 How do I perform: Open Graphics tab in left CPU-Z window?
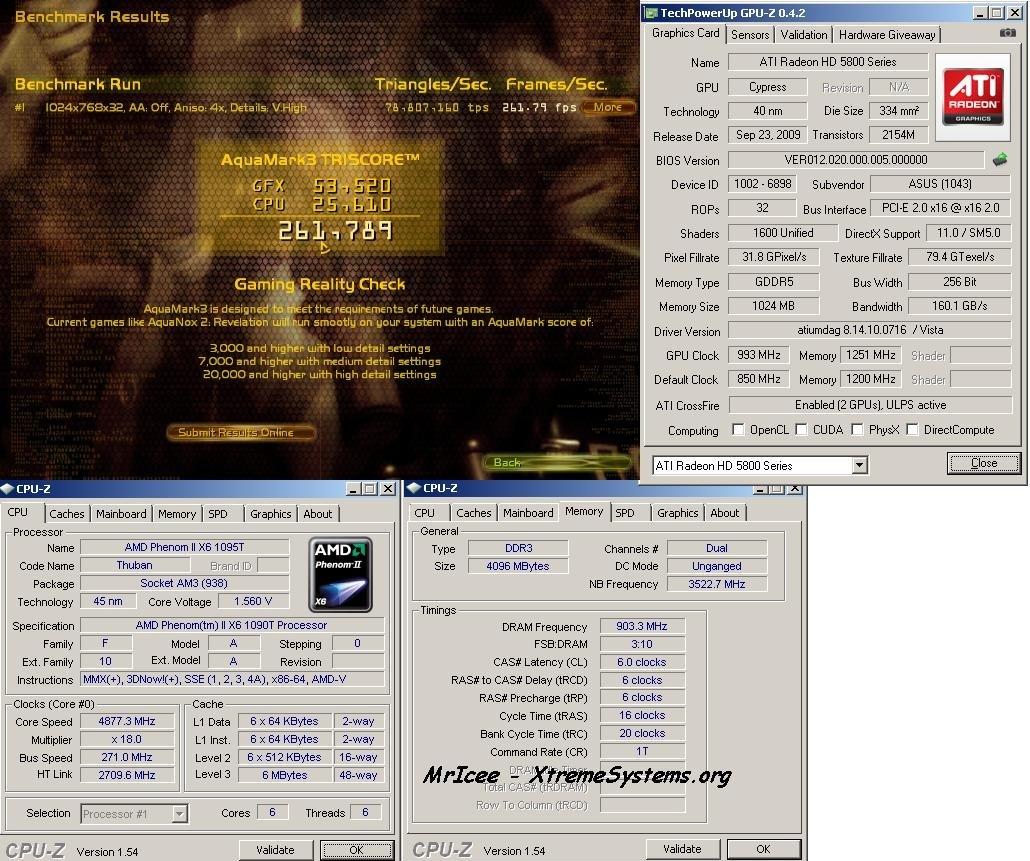[x=270, y=514]
